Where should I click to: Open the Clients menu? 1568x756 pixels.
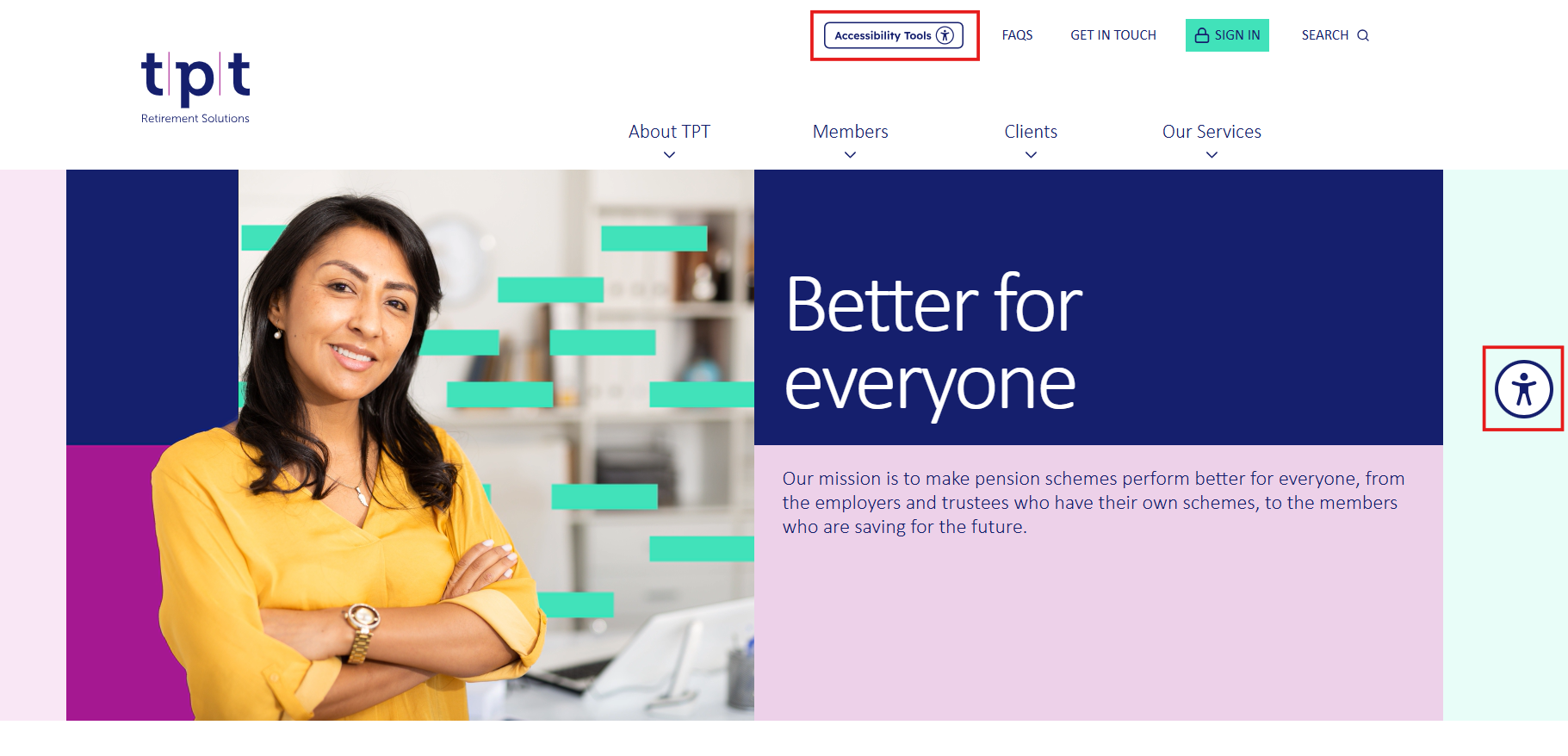1031,132
